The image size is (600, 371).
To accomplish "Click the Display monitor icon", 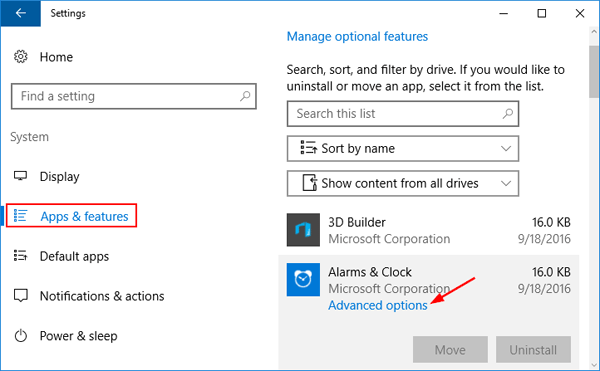I will click(21, 176).
